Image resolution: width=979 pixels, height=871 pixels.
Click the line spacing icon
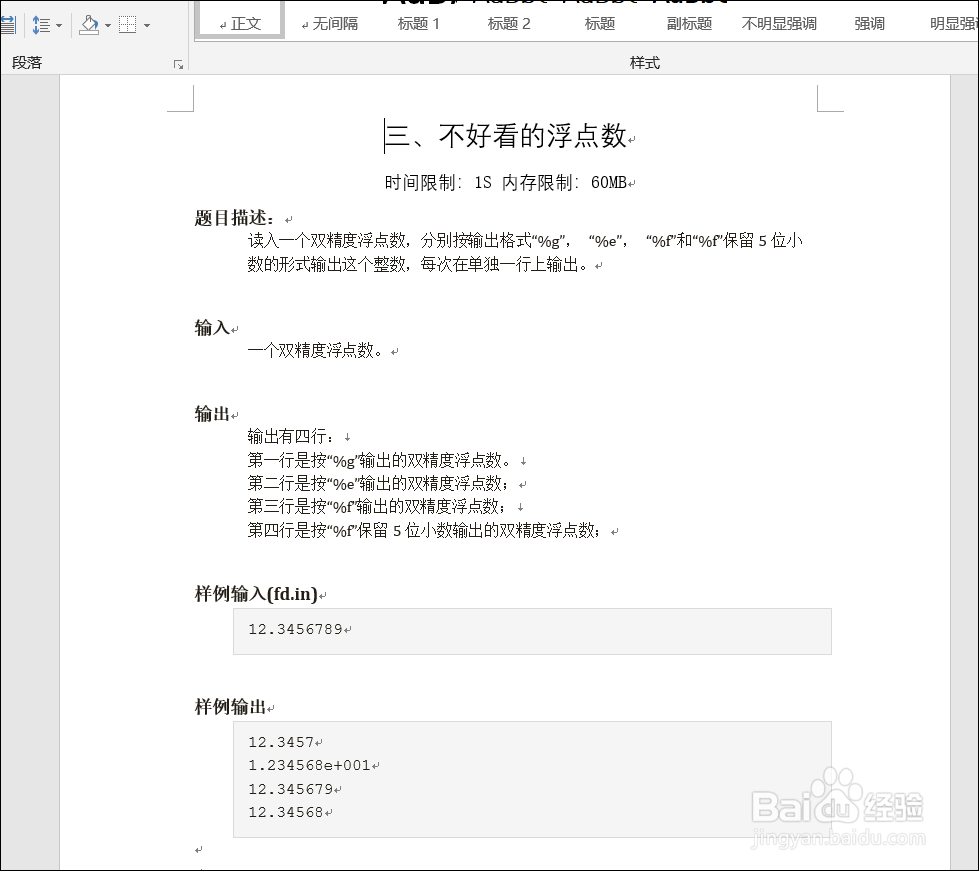coord(41,25)
